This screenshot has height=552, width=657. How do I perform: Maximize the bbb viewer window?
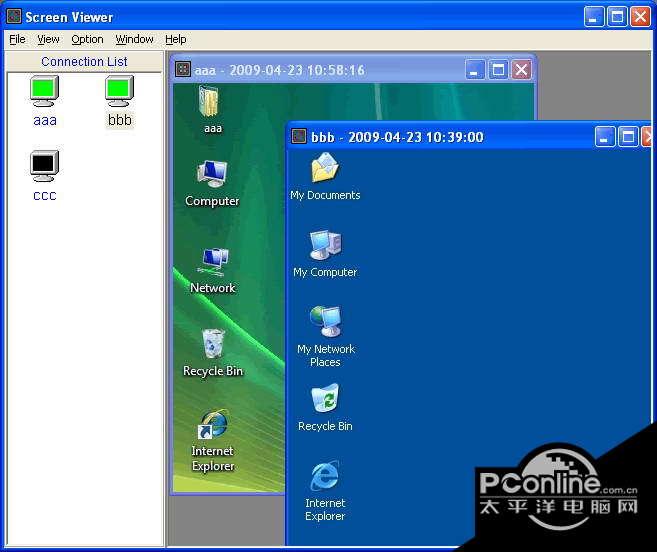[x=628, y=137]
